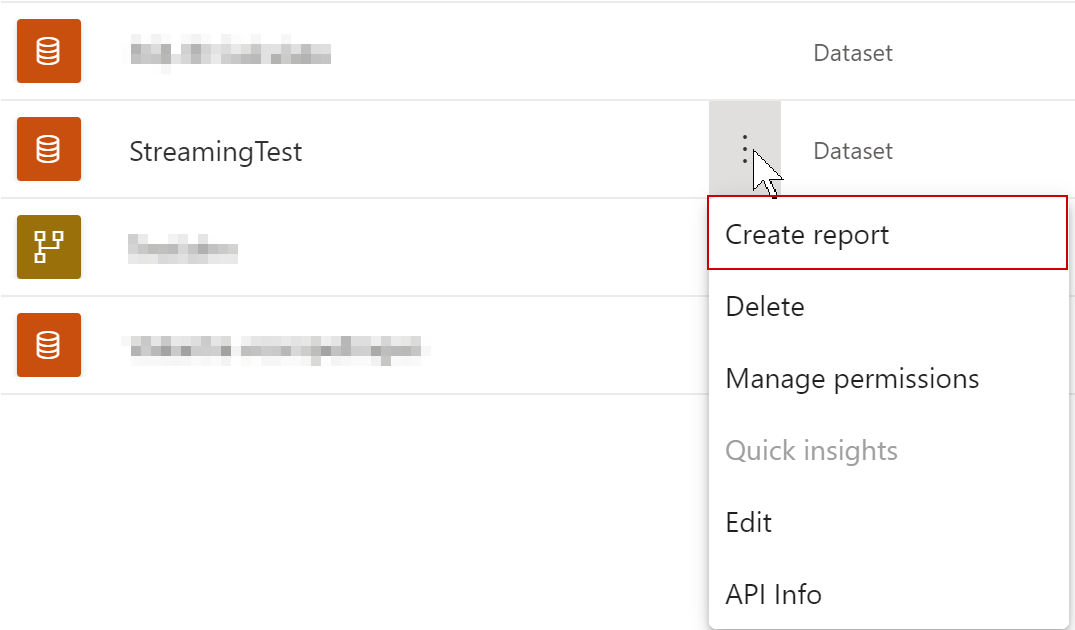The image size is (1075, 630).
Task: Select the topmost dataset's orange database icon
Action: point(48,51)
